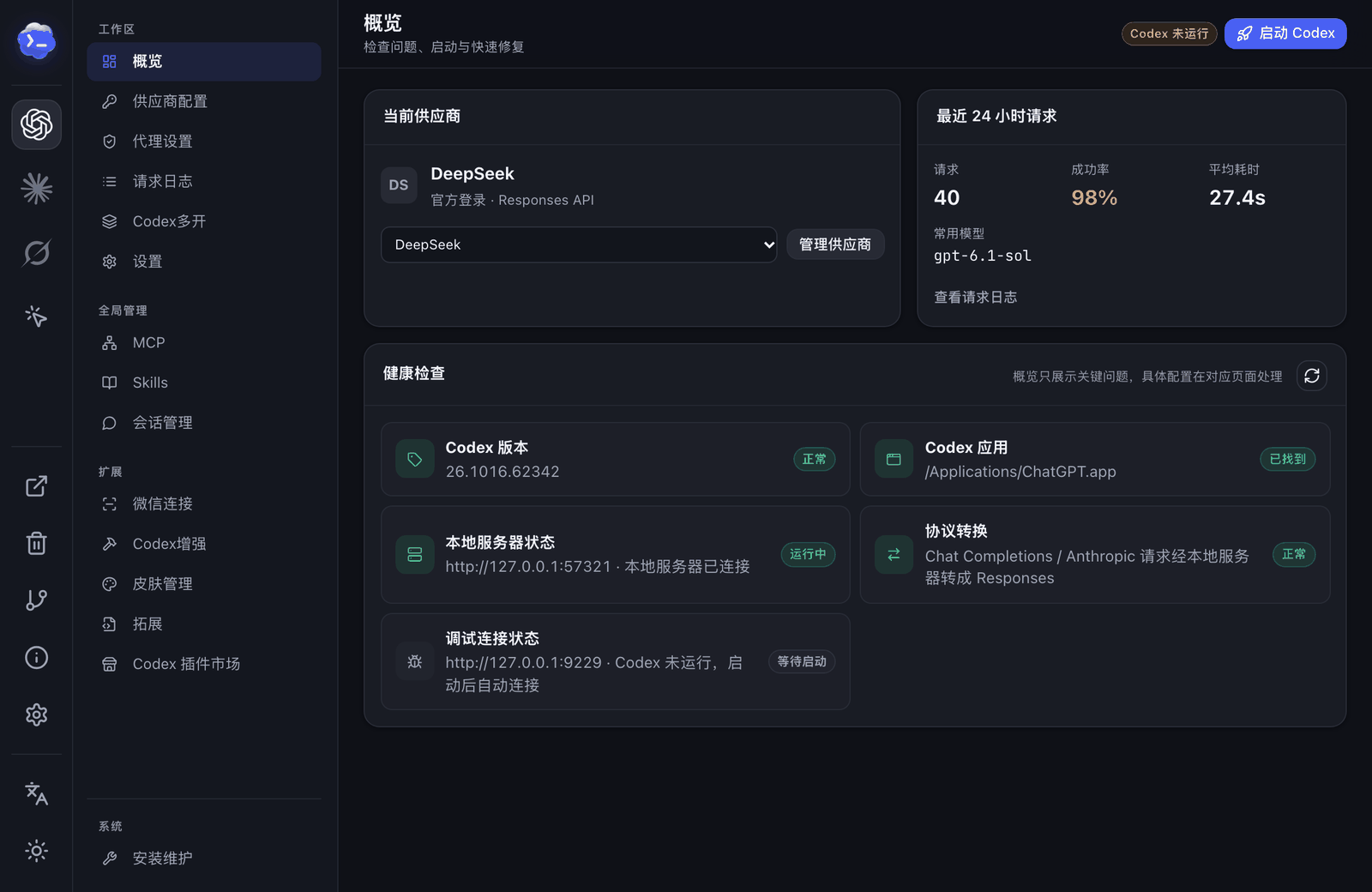Click the trash bin icon in rail
1372x892 pixels.
[36, 543]
